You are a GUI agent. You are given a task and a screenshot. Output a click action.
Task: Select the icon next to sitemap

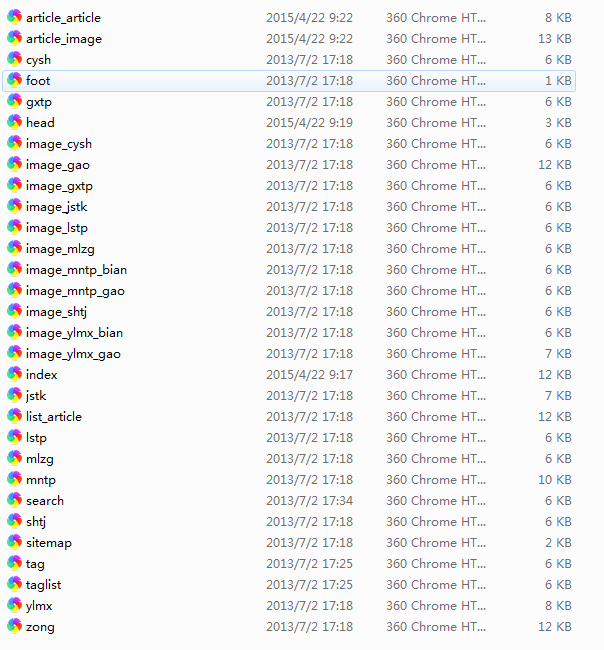pyautogui.click(x=15, y=543)
